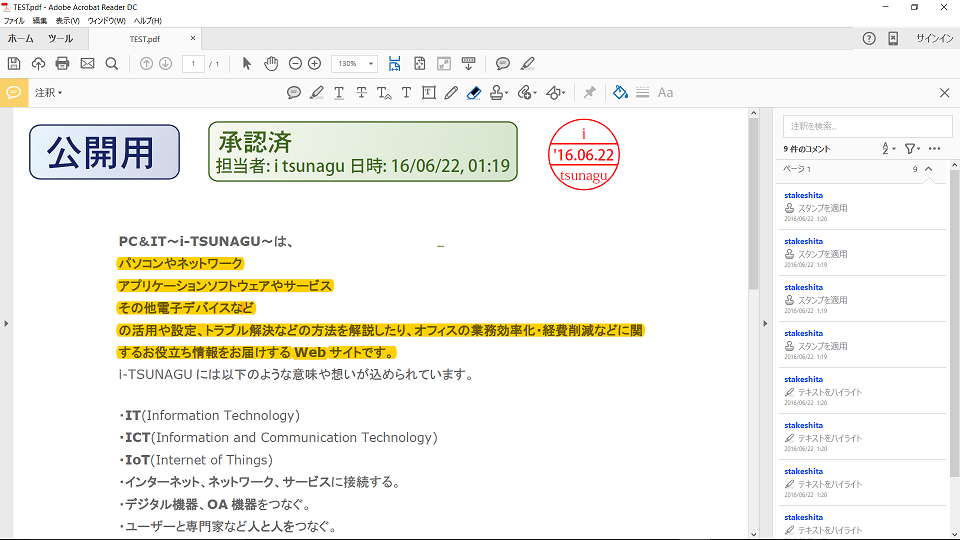Open text properties Aa button
The image size is (960, 540).
tap(666, 93)
